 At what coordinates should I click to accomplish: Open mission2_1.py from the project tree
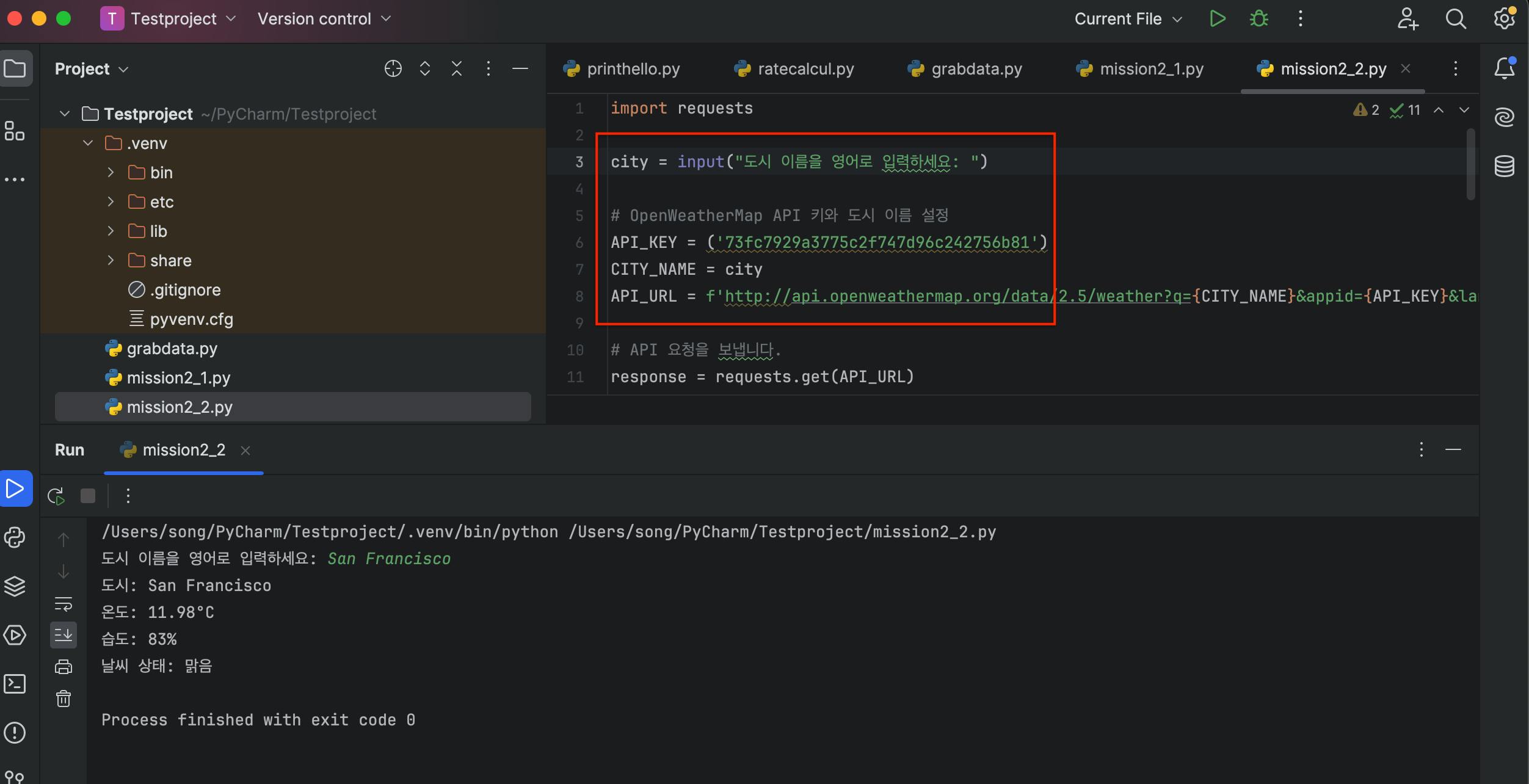pyautogui.click(x=178, y=378)
